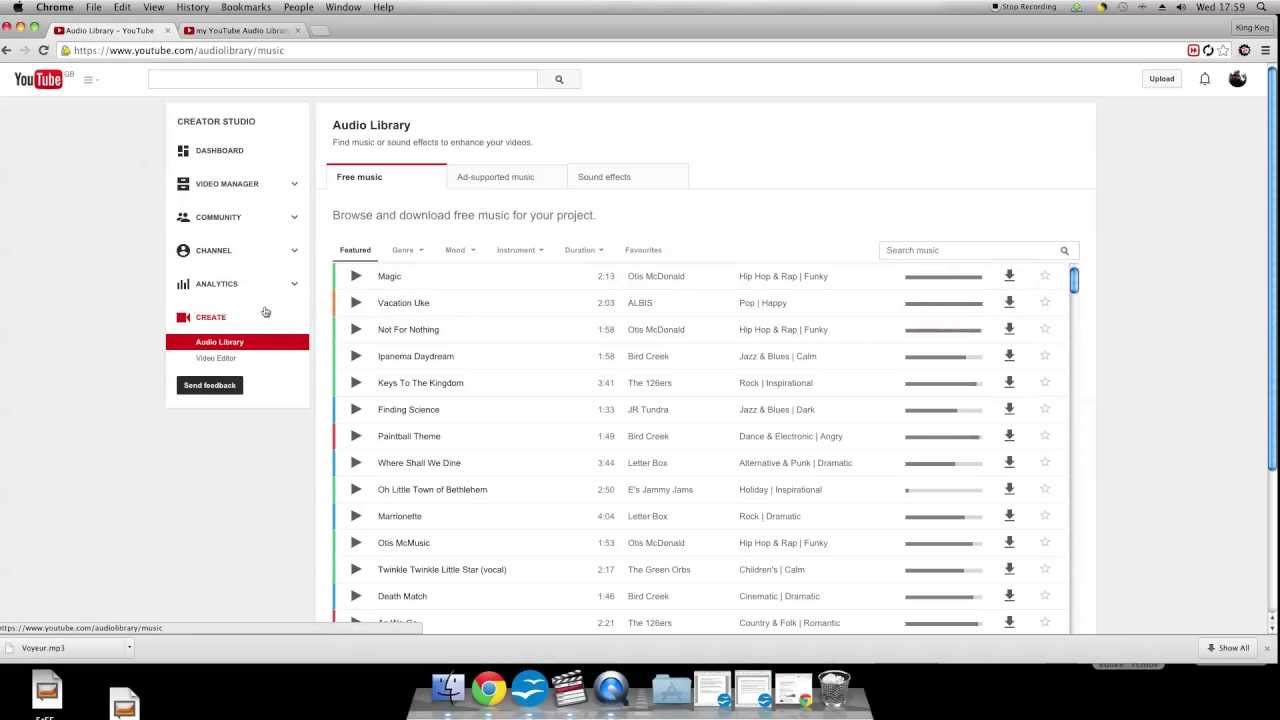This screenshot has height=720, width=1280.
Task: Star Oh Little Town of Bethlehem
Action: click(x=1045, y=489)
